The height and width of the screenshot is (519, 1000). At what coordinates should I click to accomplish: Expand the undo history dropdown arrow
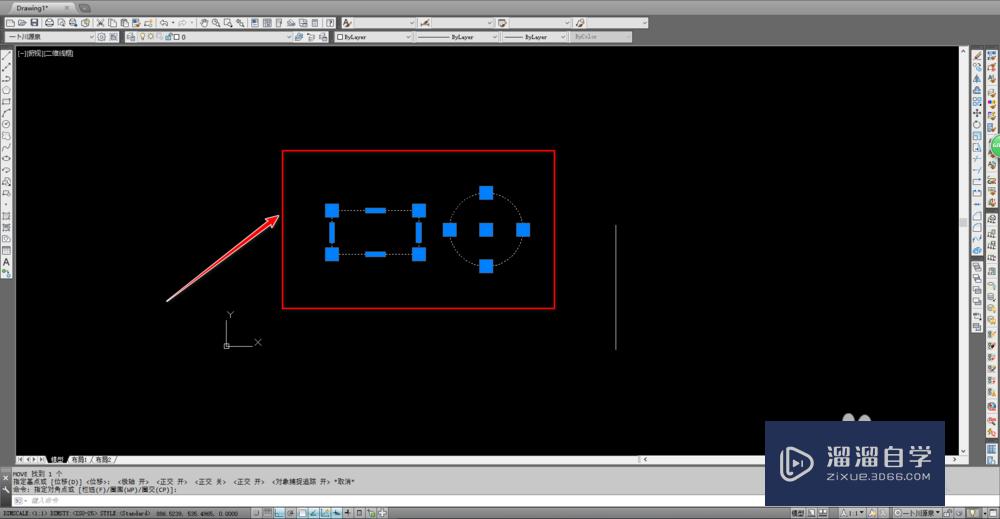(x=173, y=23)
